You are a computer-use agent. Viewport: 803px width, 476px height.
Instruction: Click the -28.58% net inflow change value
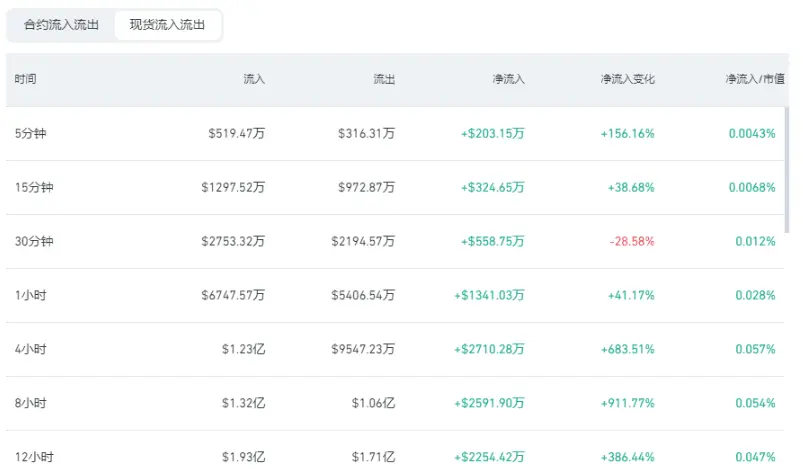631,241
